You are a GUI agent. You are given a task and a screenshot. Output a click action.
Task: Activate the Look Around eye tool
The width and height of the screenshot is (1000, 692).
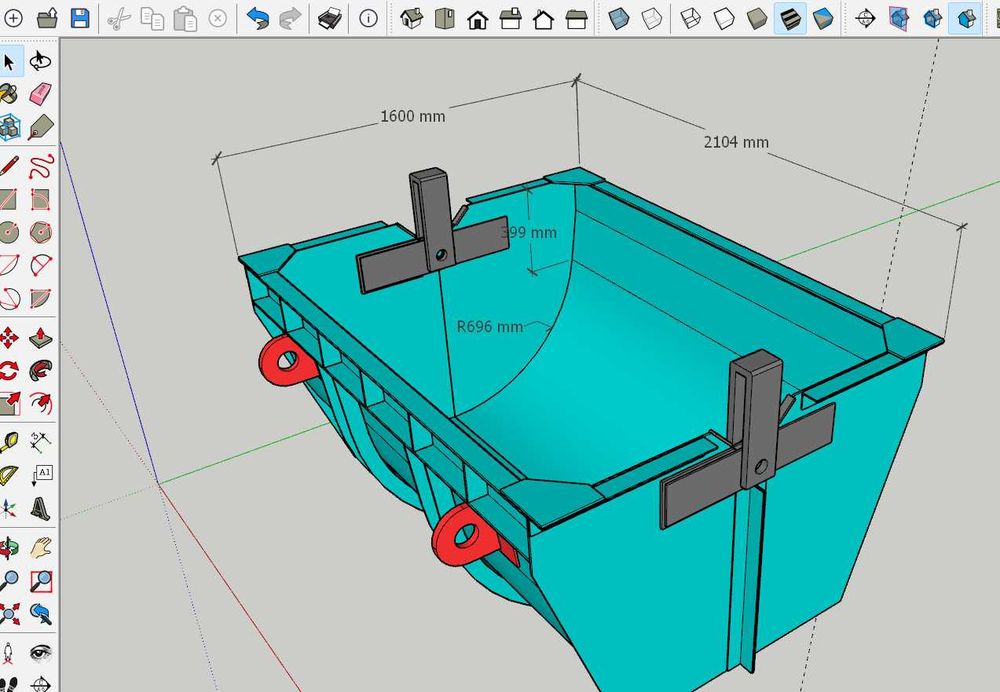(40, 653)
